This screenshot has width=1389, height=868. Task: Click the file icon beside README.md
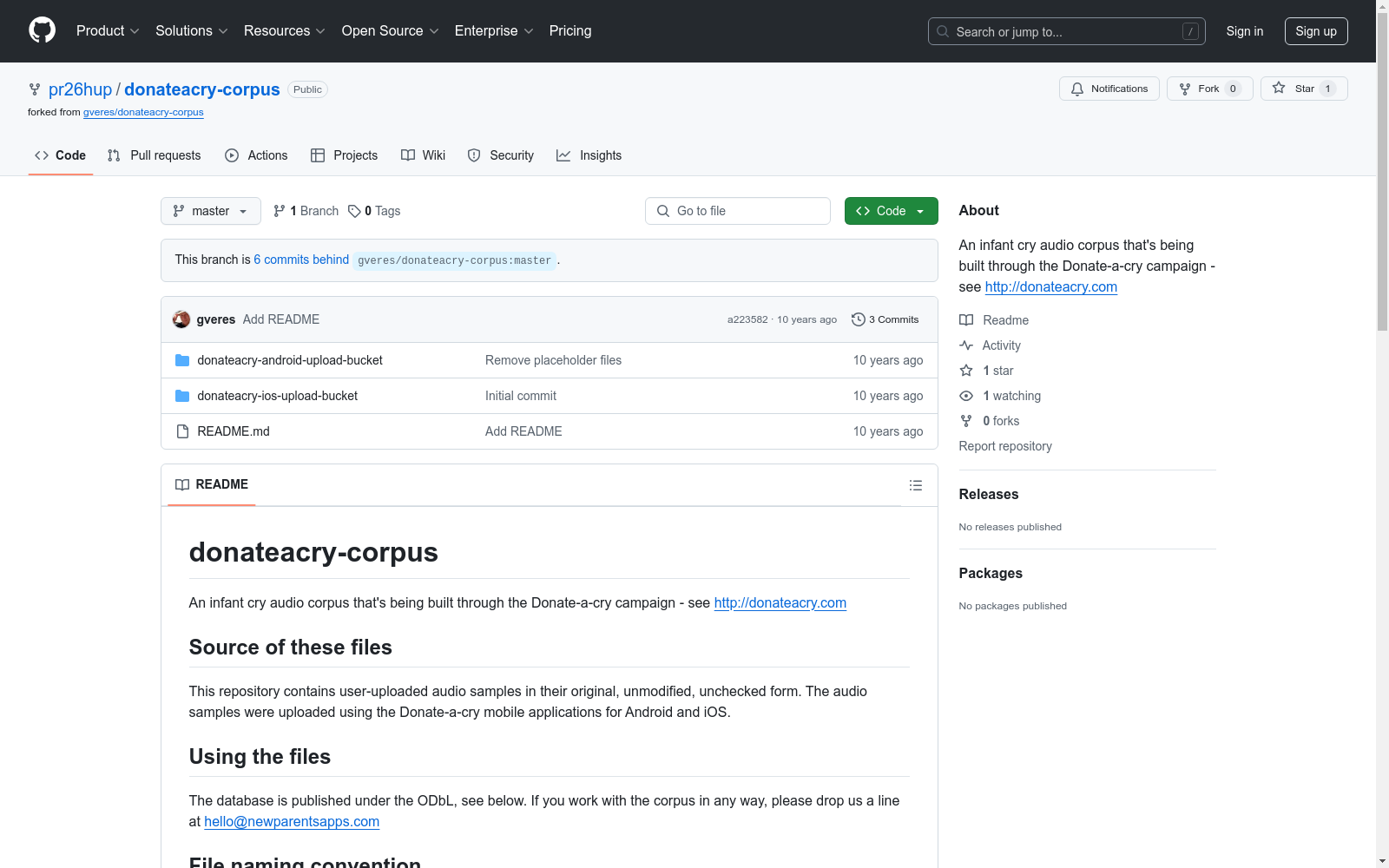pos(182,431)
